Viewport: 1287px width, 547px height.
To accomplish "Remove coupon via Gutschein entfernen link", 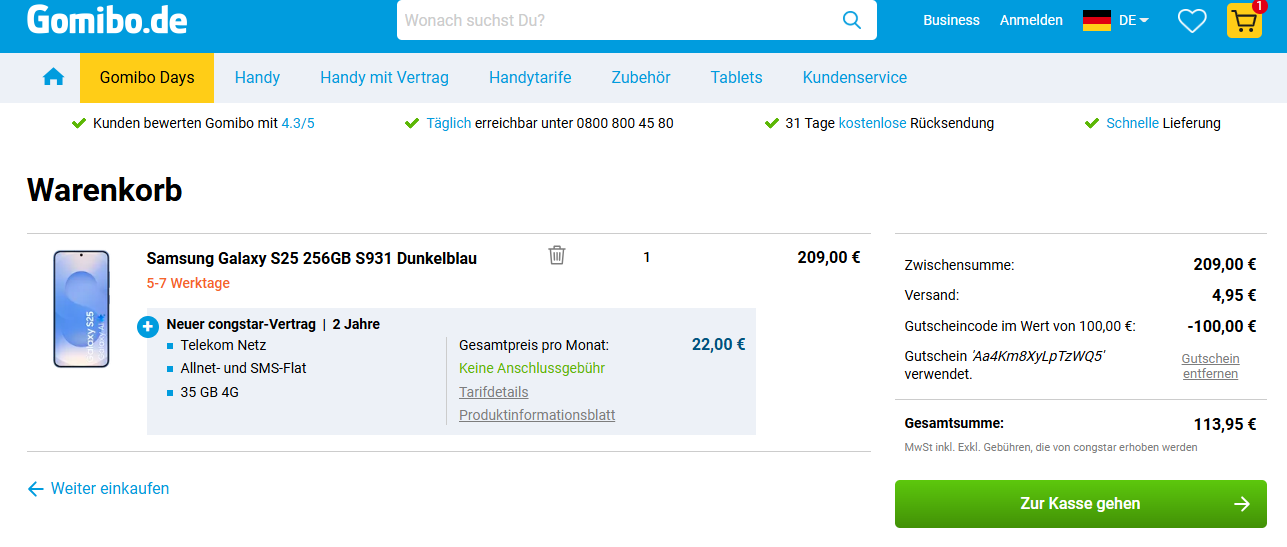I will pos(1210,366).
